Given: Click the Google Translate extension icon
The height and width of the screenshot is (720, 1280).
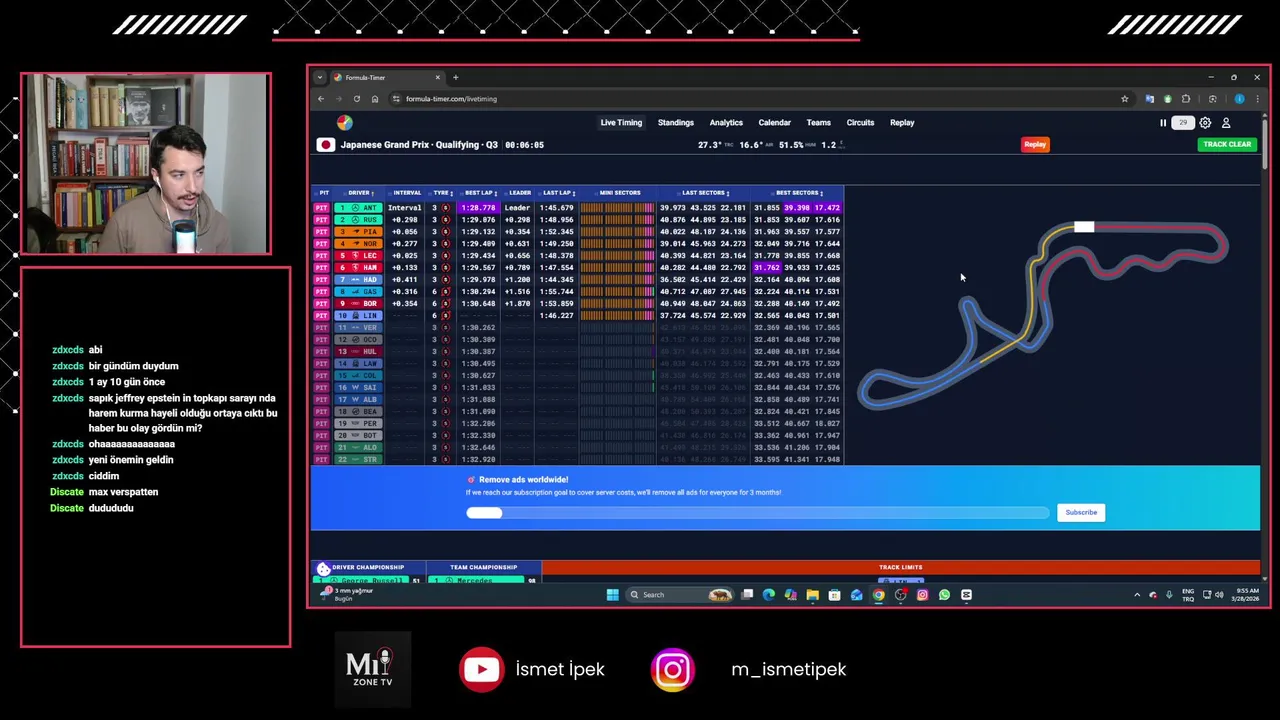Looking at the screenshot, I should pos(1149,99).
